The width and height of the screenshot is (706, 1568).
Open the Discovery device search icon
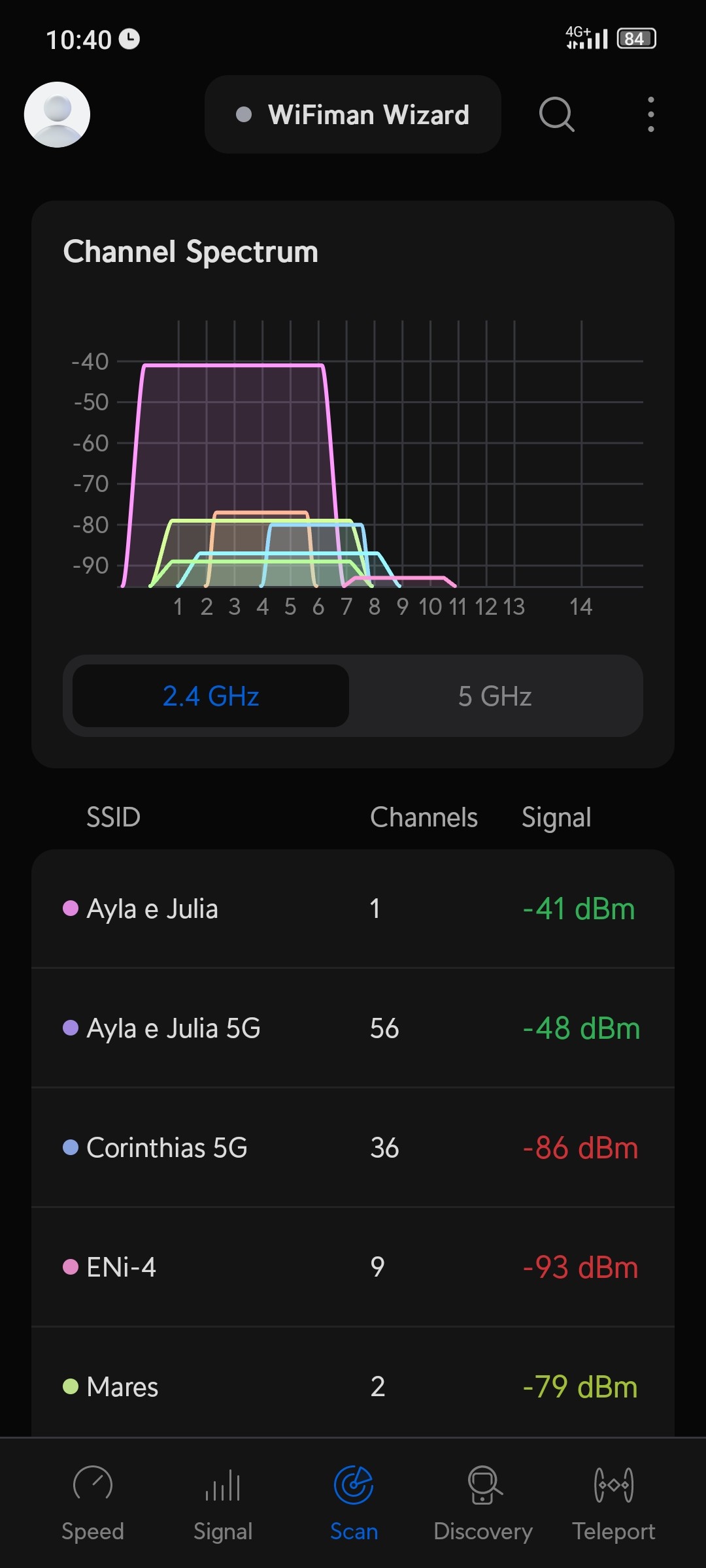[x=484, y=1485]
